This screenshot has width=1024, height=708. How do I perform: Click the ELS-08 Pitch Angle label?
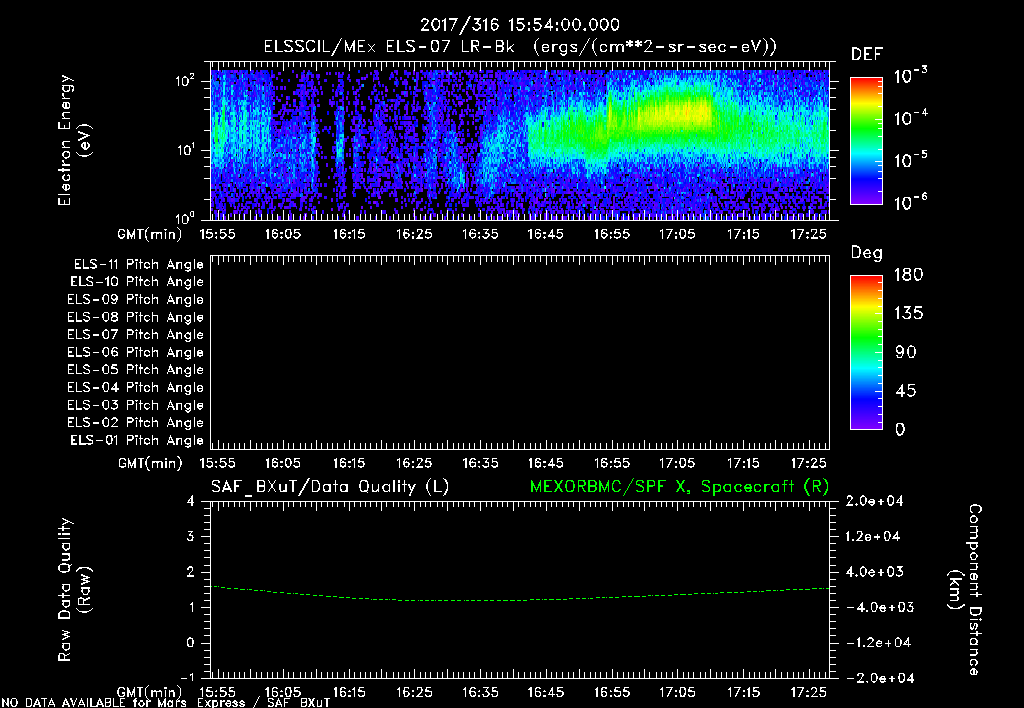pyautogui.click(x=136, y=317)
